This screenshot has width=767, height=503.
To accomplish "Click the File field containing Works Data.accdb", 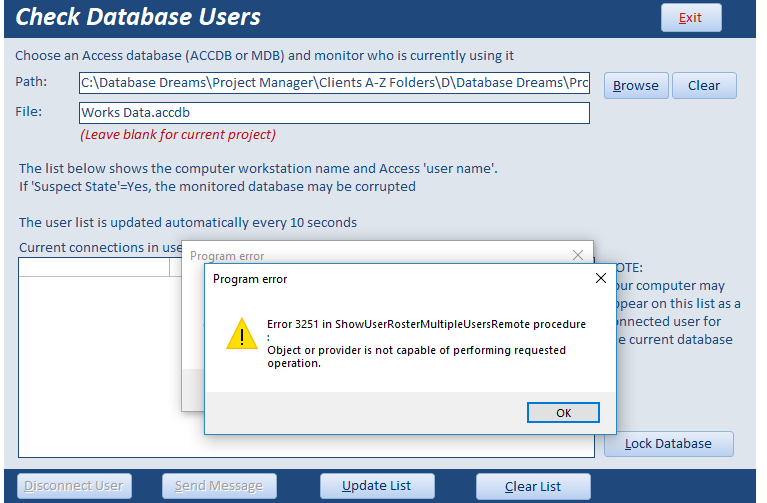I will (334, 113).
